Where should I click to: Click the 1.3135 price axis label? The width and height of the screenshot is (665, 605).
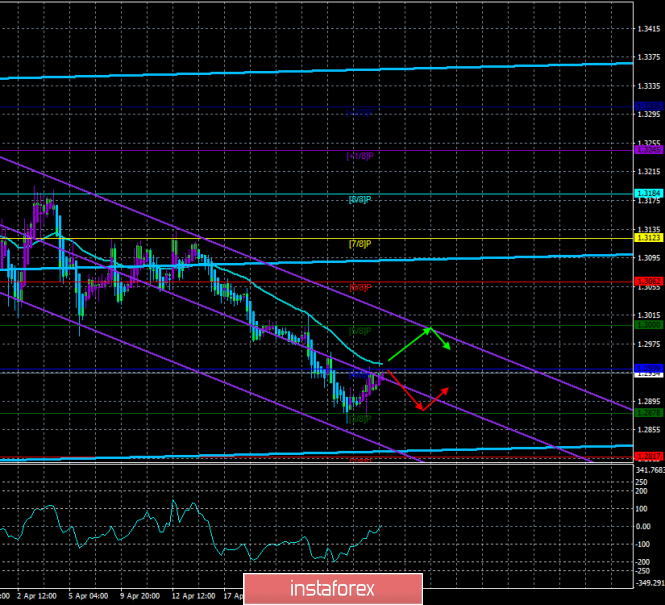[649, 229]
